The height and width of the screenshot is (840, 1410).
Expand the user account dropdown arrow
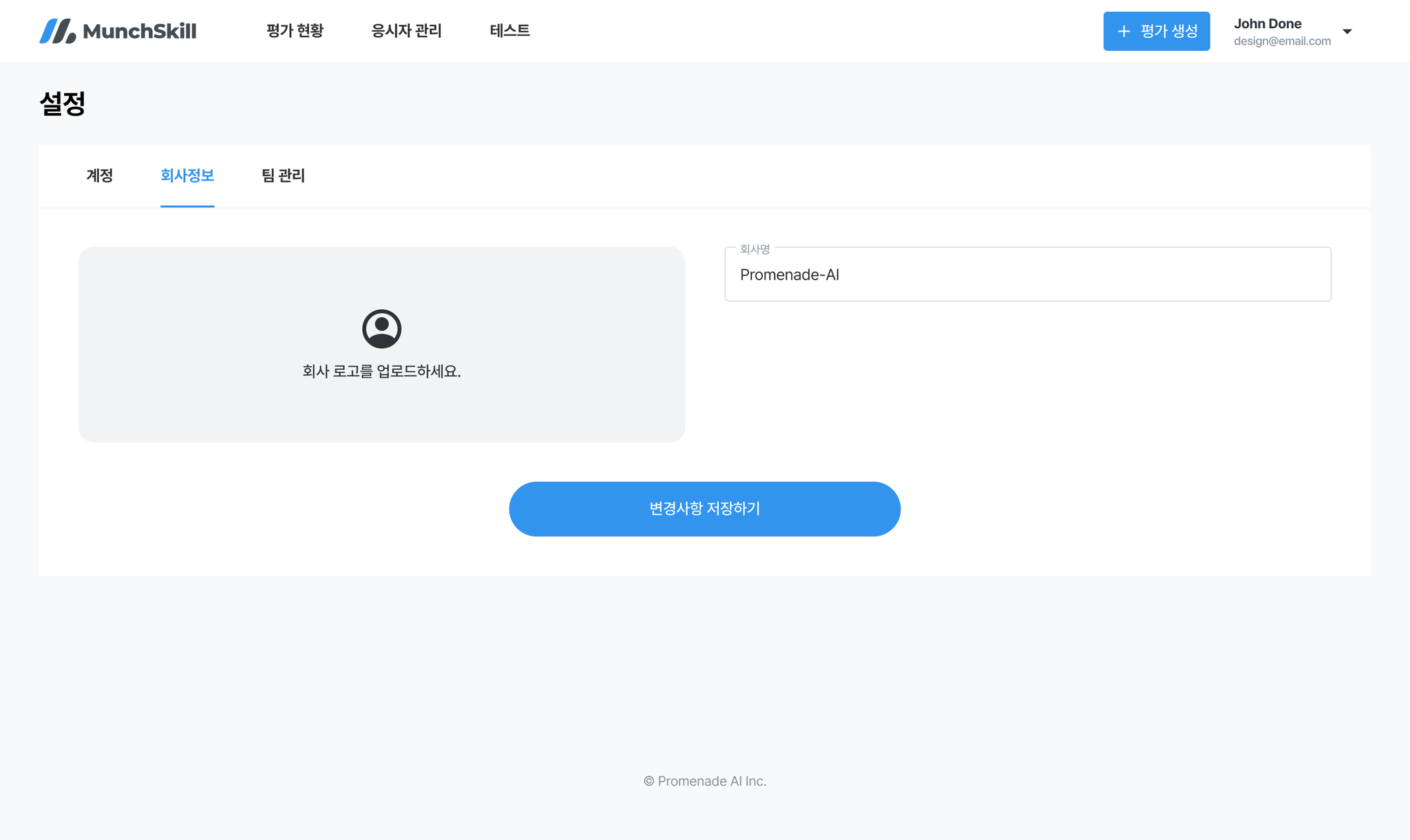tap(1347, 32)
